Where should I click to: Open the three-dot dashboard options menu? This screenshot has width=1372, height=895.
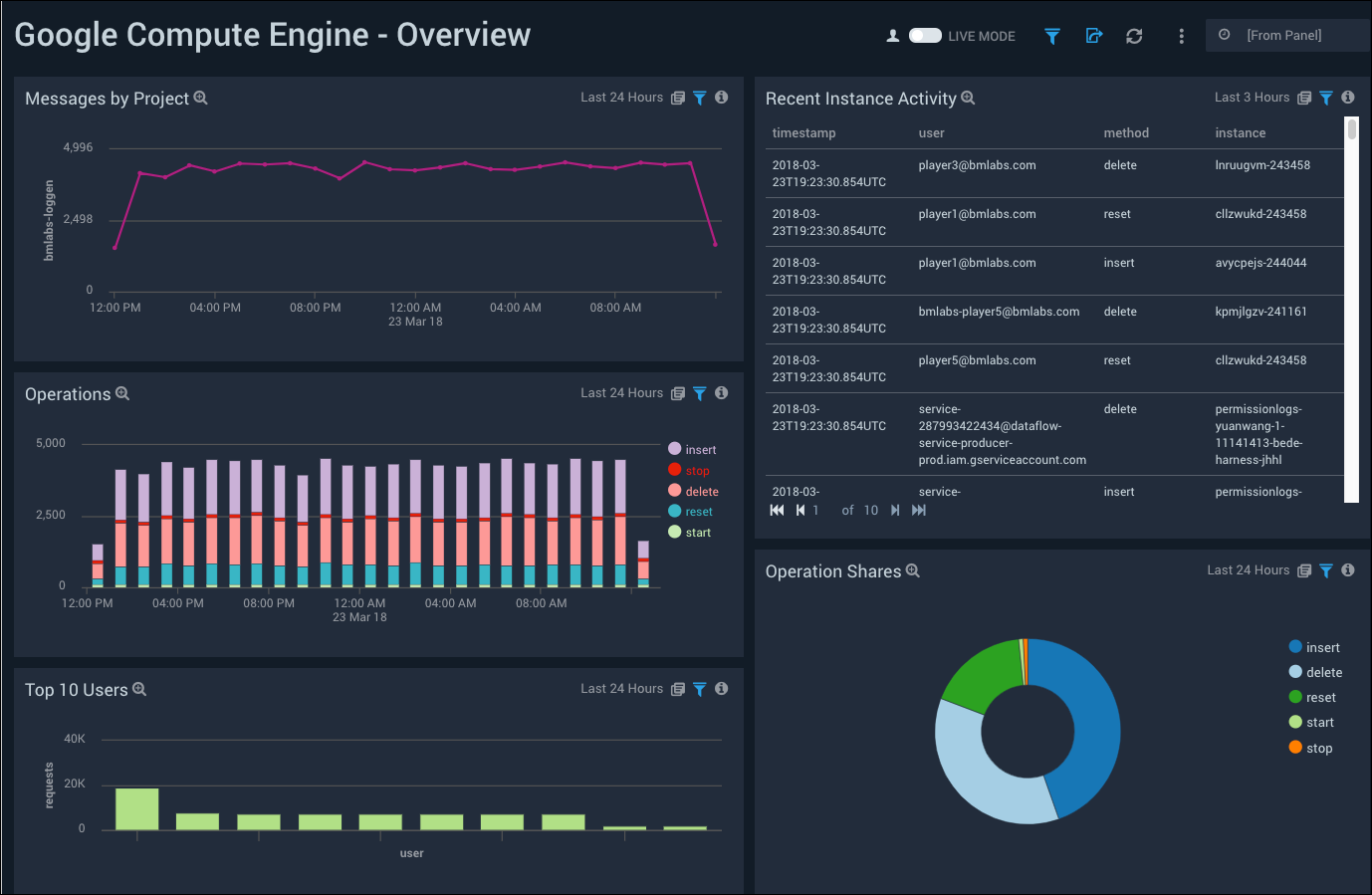(x=1181, y=36)
